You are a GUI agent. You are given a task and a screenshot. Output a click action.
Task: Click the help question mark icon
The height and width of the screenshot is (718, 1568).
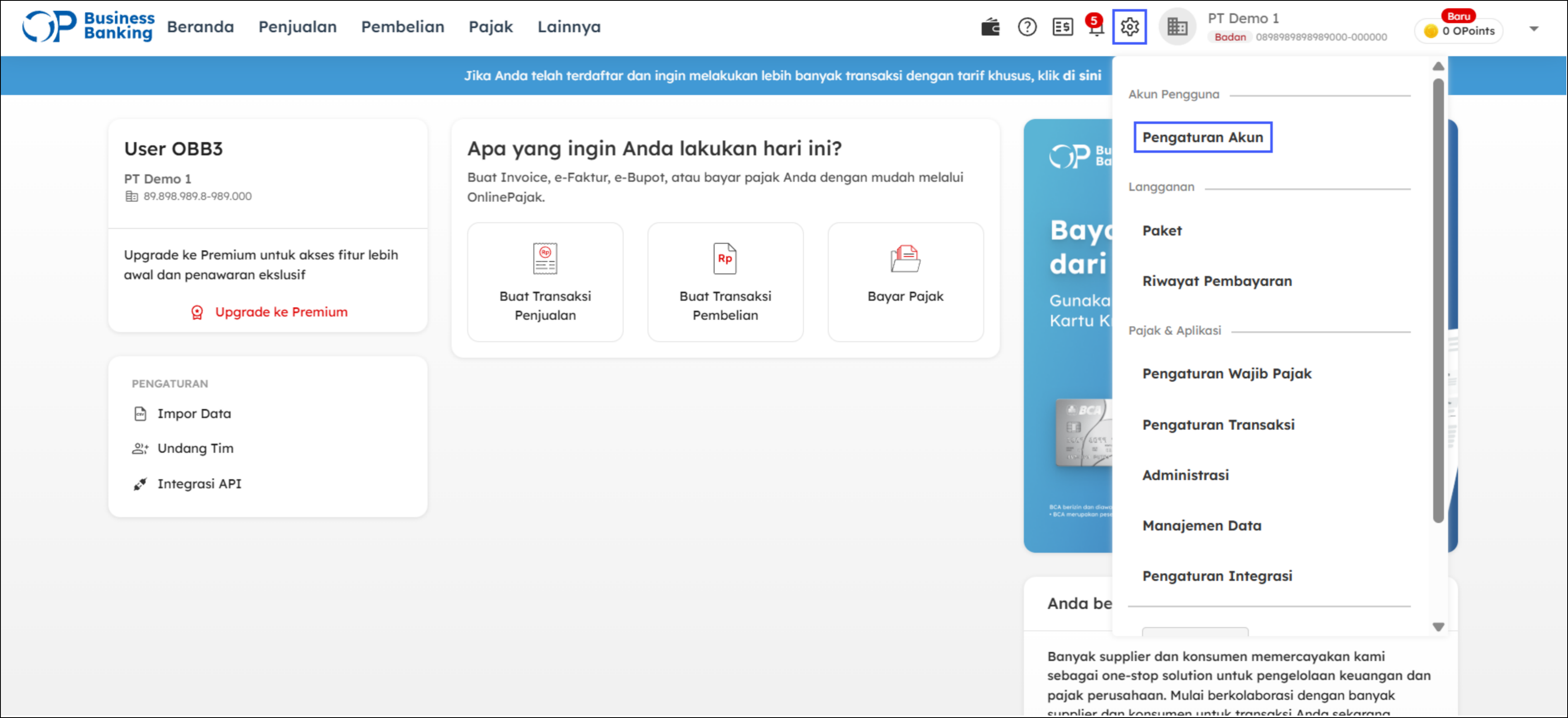coord(1027,27)
